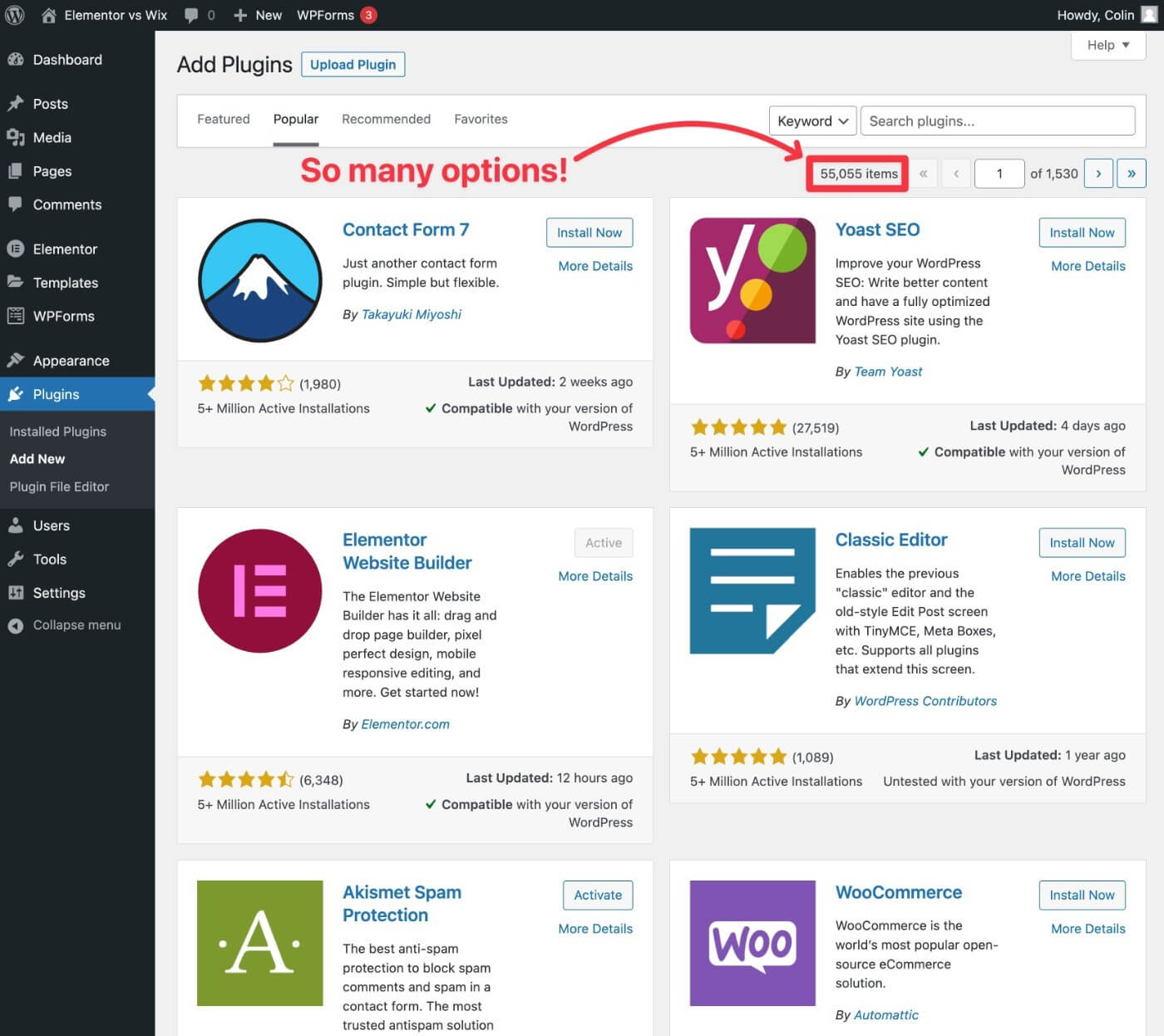Screen dimensions: 1164x1036
Task: Switch to Recommended tab
Action: (387, 119)
